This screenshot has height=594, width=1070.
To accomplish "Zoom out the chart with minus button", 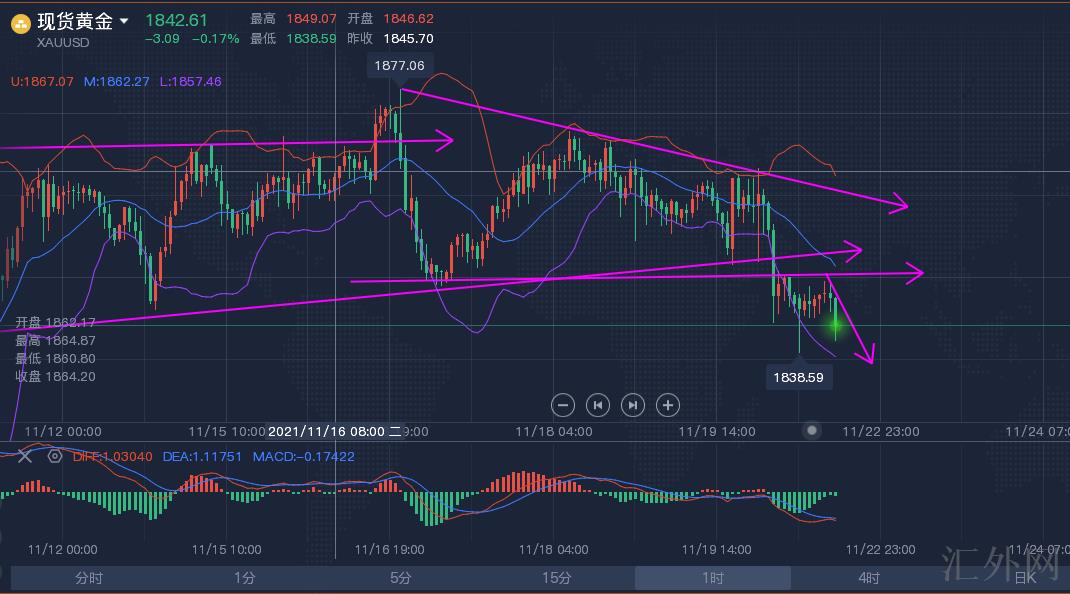I will coord(563,405).
